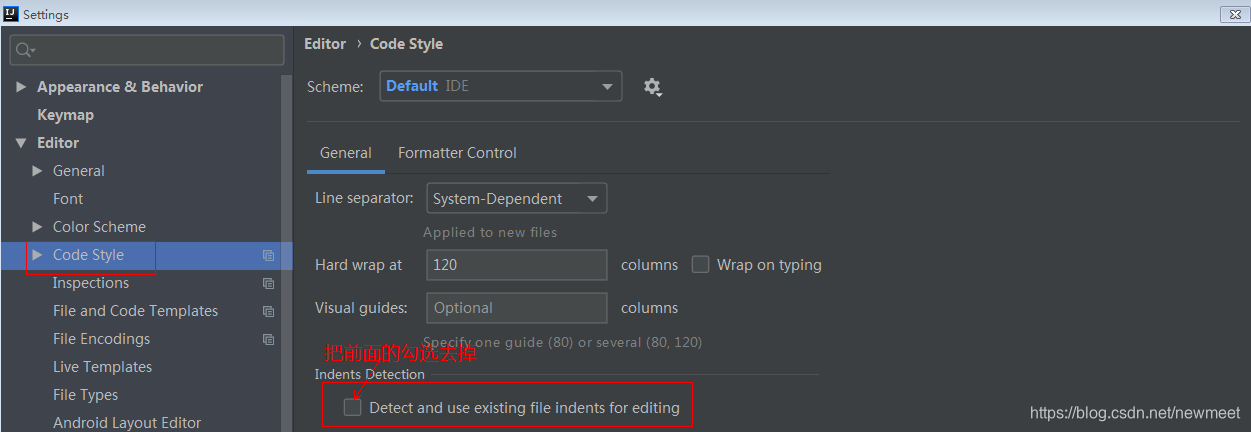1251x432 pixels.
Task: Click project-level icon beside Code Style
Action: pyautogui.click(x=268, y=256)
